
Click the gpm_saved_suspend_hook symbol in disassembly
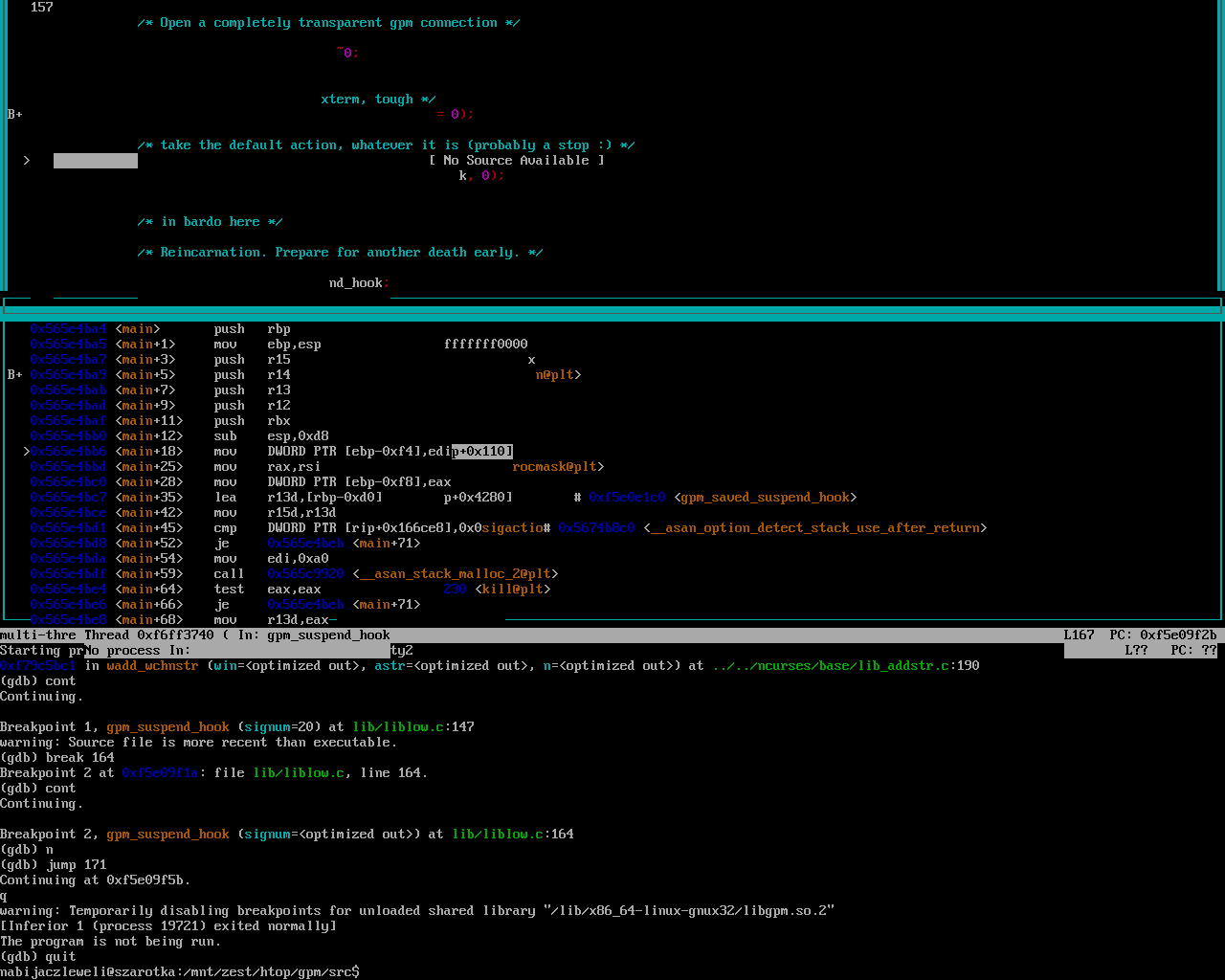pos(765,498)
